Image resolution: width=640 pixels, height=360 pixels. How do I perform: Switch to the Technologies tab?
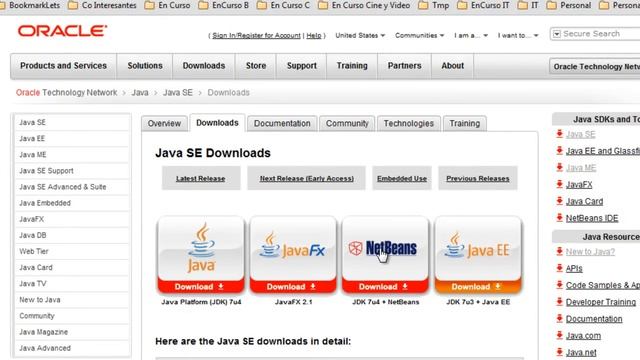(x=409, y=123)
